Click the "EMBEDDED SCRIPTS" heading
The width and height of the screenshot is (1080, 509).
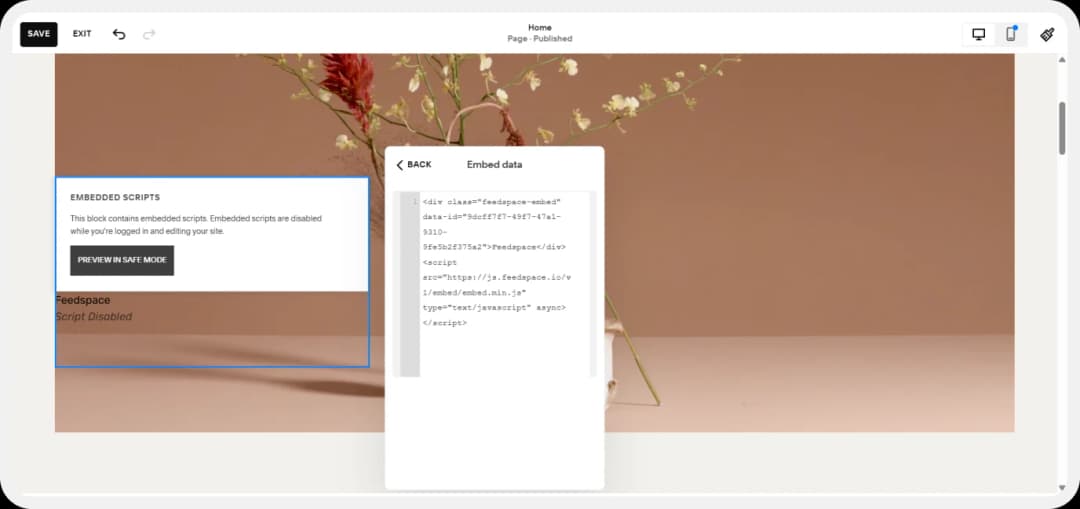115,198
